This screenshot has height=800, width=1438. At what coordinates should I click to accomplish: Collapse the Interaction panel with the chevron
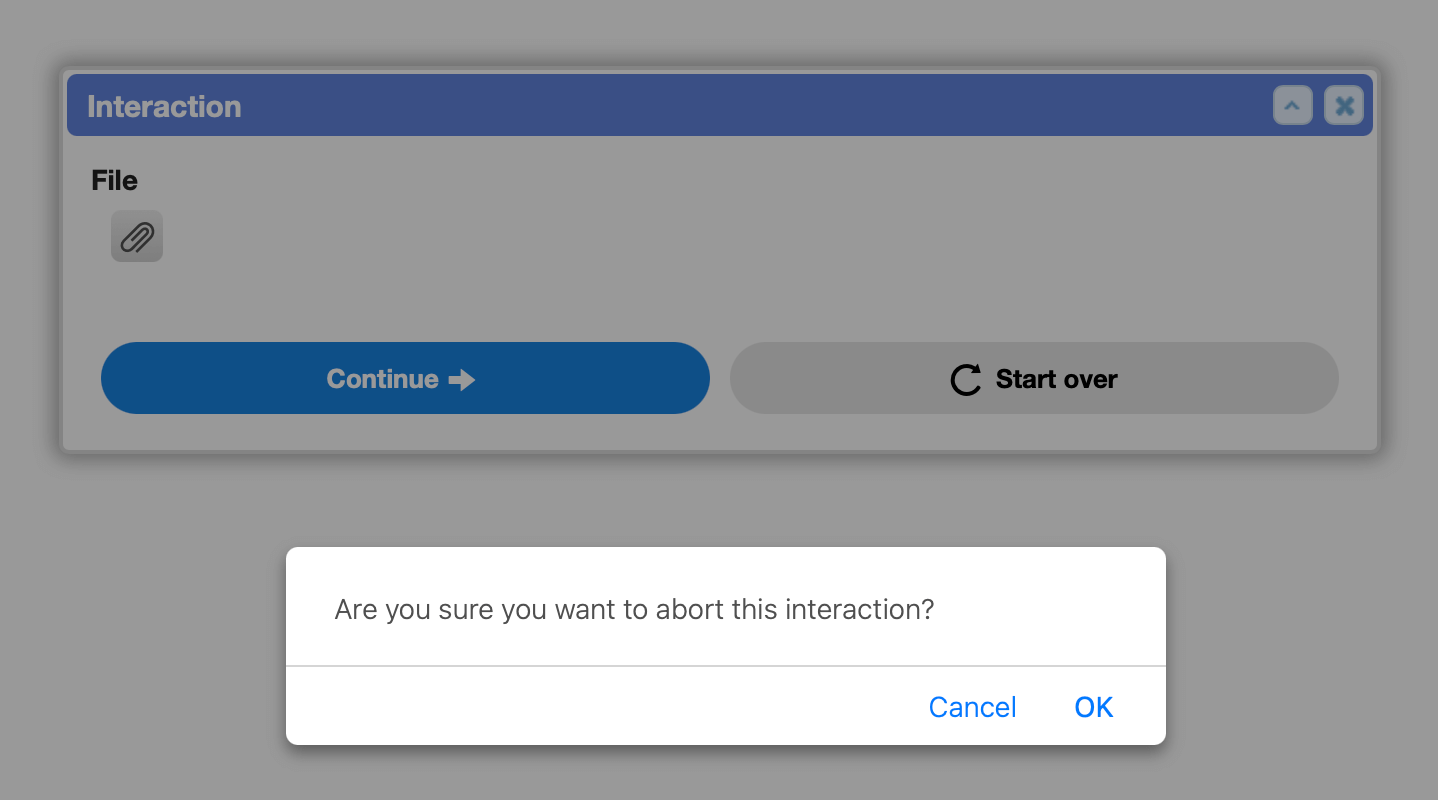coord(1292,105)
